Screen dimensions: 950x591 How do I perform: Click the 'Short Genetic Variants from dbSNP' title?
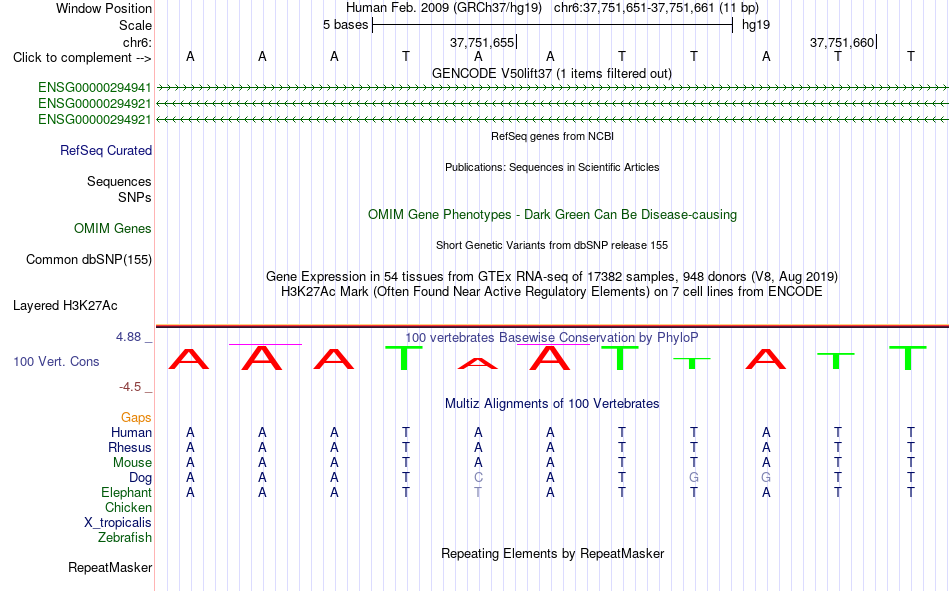[x=551, y=245]
